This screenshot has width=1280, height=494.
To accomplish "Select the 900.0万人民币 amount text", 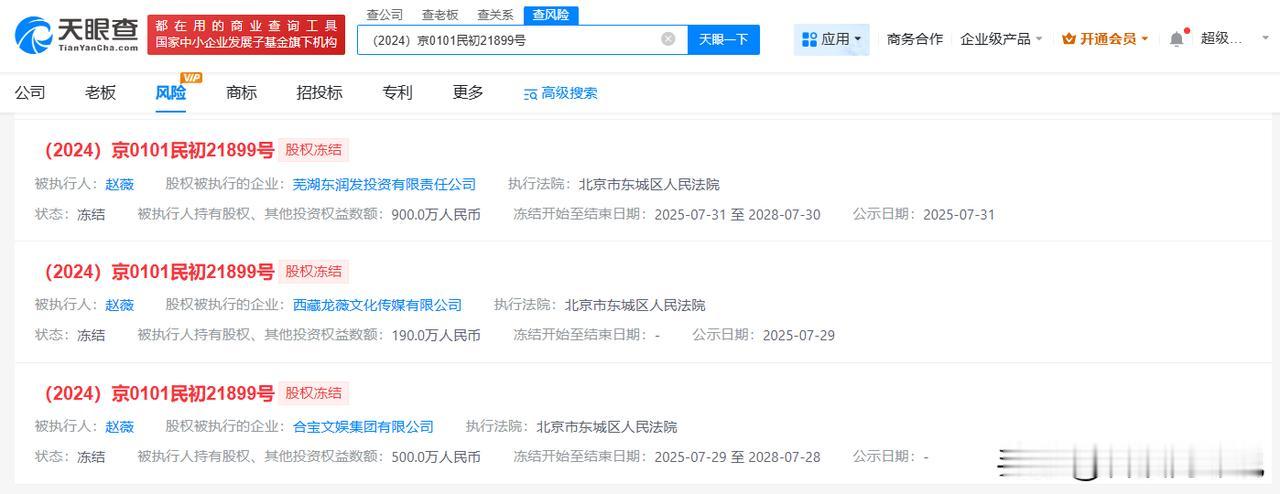I will coord(435,215).
